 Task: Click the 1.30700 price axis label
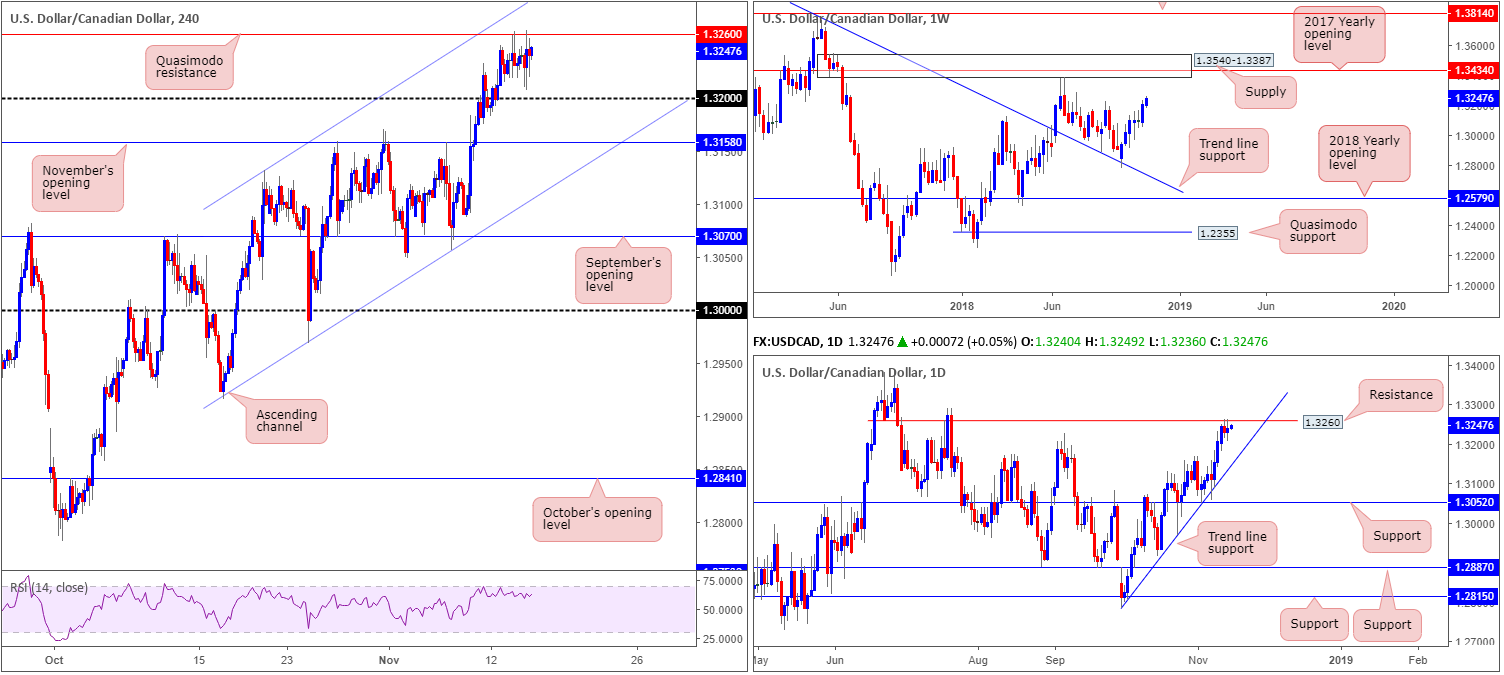[x=723, y=236]
